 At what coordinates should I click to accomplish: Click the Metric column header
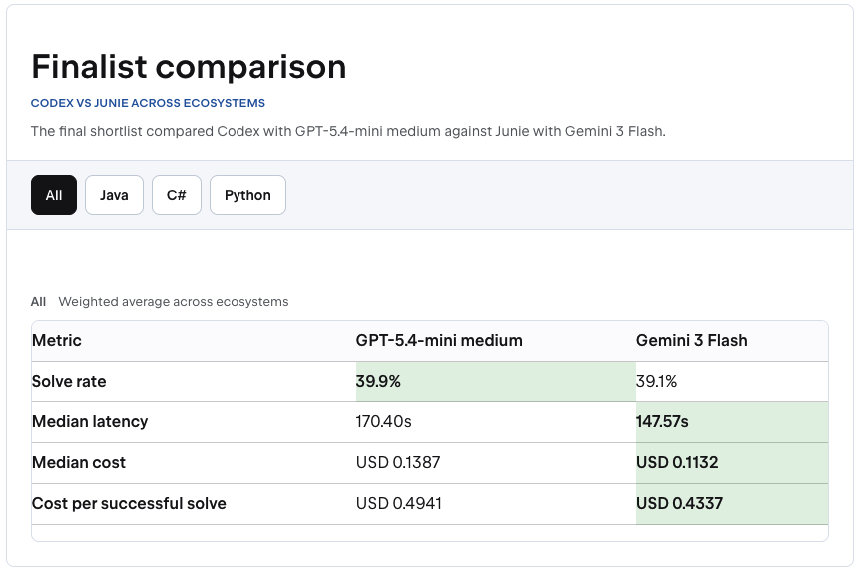click(x=57, y=340)
